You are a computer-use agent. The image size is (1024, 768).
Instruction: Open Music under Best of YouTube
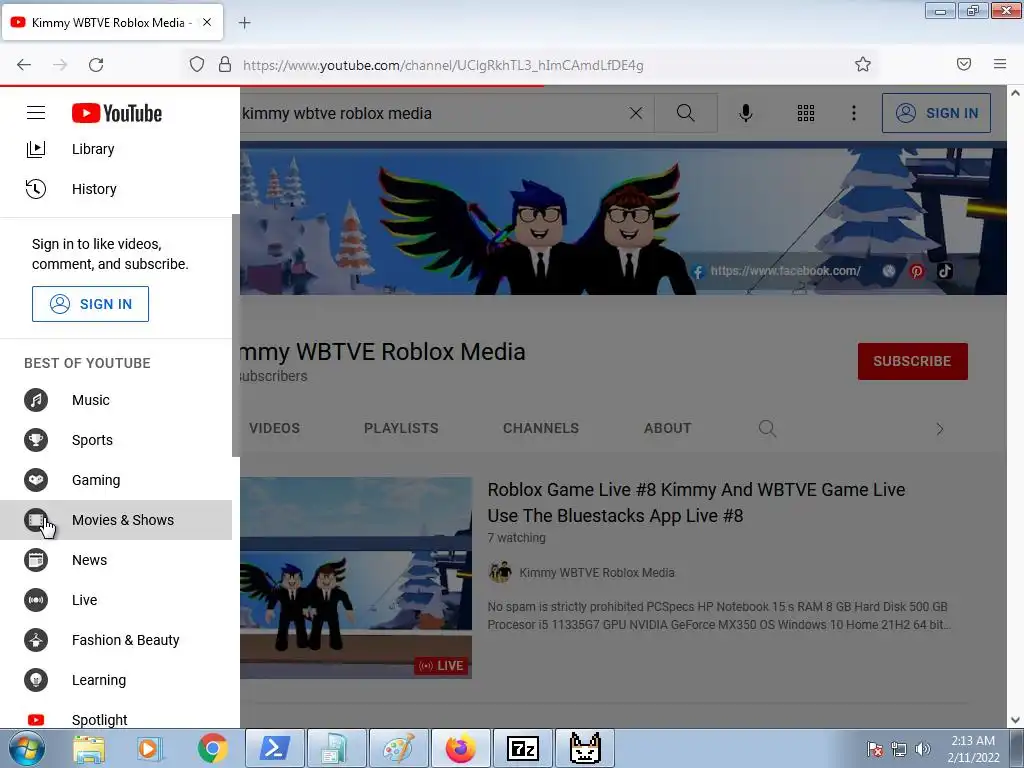pos(116,400)
